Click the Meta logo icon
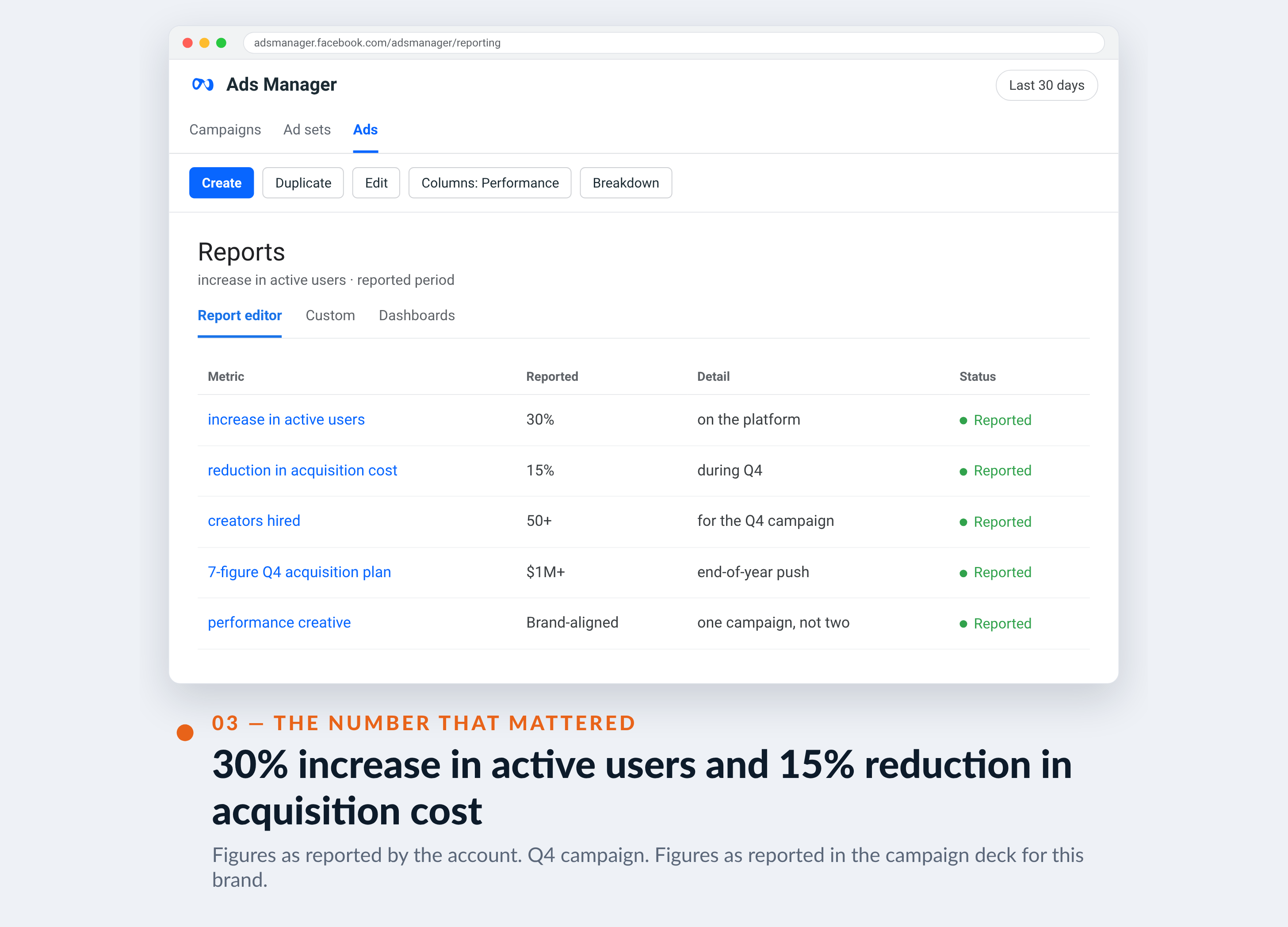The image size is (1288, 927). tap(203, 84)
